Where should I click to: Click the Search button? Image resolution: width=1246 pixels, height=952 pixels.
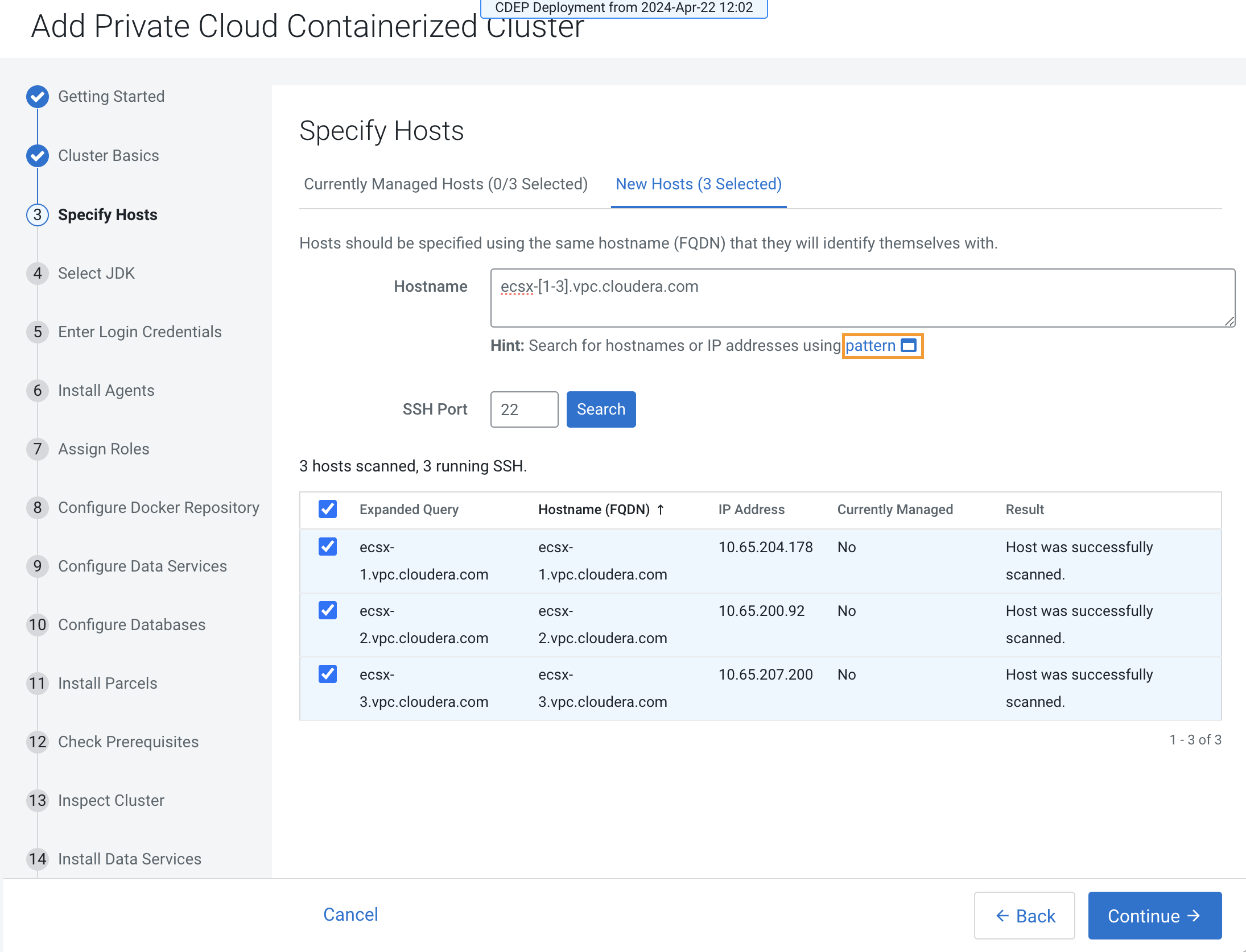tap(601, 409)
